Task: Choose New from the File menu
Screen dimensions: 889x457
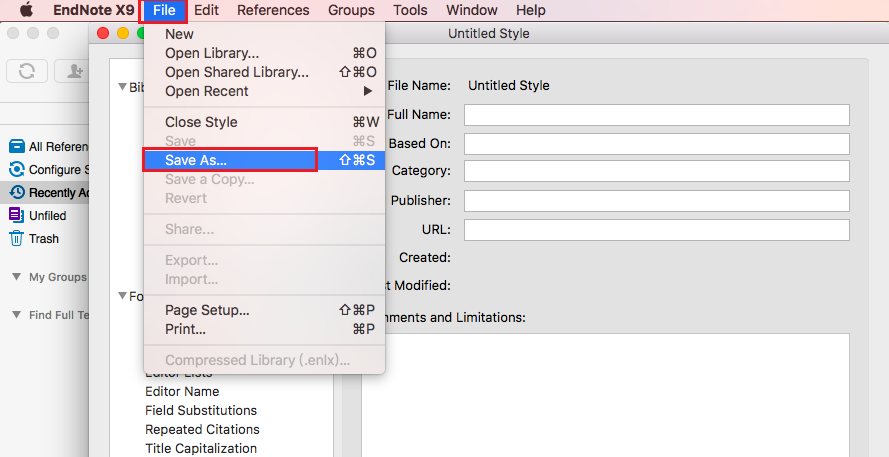Action: pyautogui.click(x=264, y=34)
